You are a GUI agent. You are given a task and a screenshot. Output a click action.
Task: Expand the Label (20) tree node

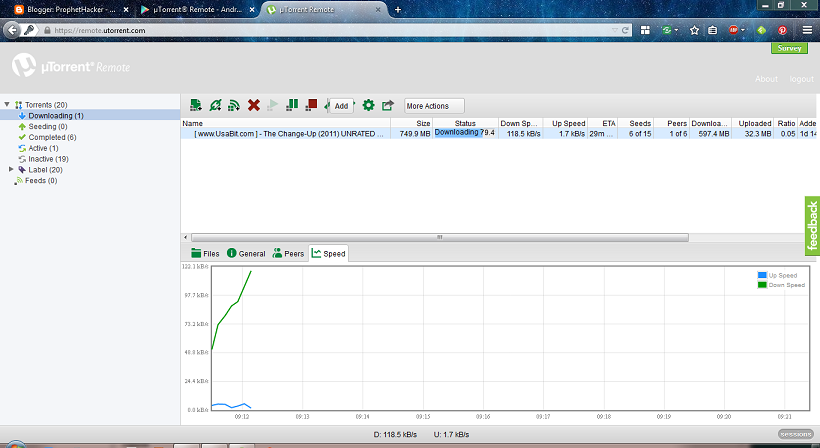[11, 169]
